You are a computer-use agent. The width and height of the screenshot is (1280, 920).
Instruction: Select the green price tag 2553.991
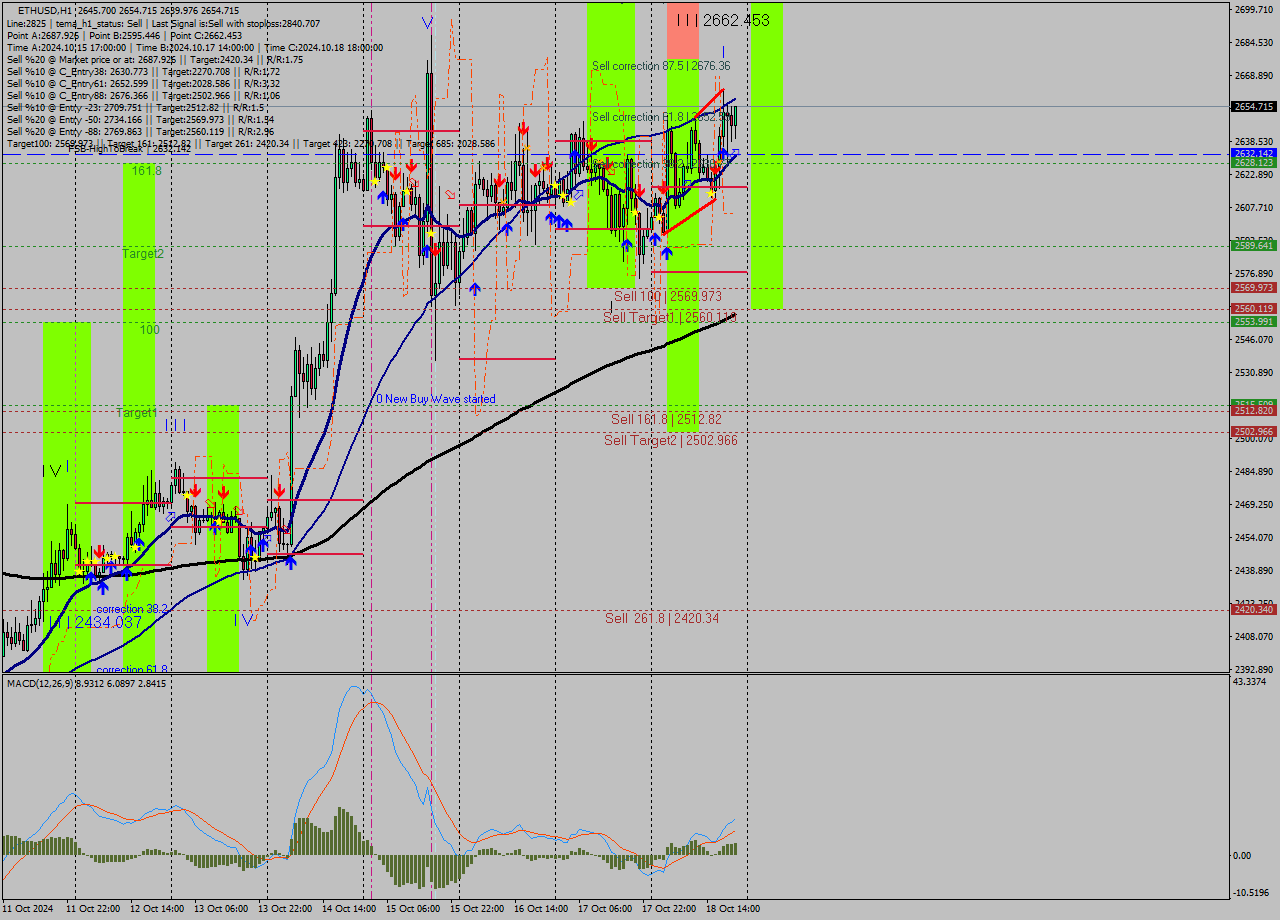pyautogui.click(x=1253, y=322)
